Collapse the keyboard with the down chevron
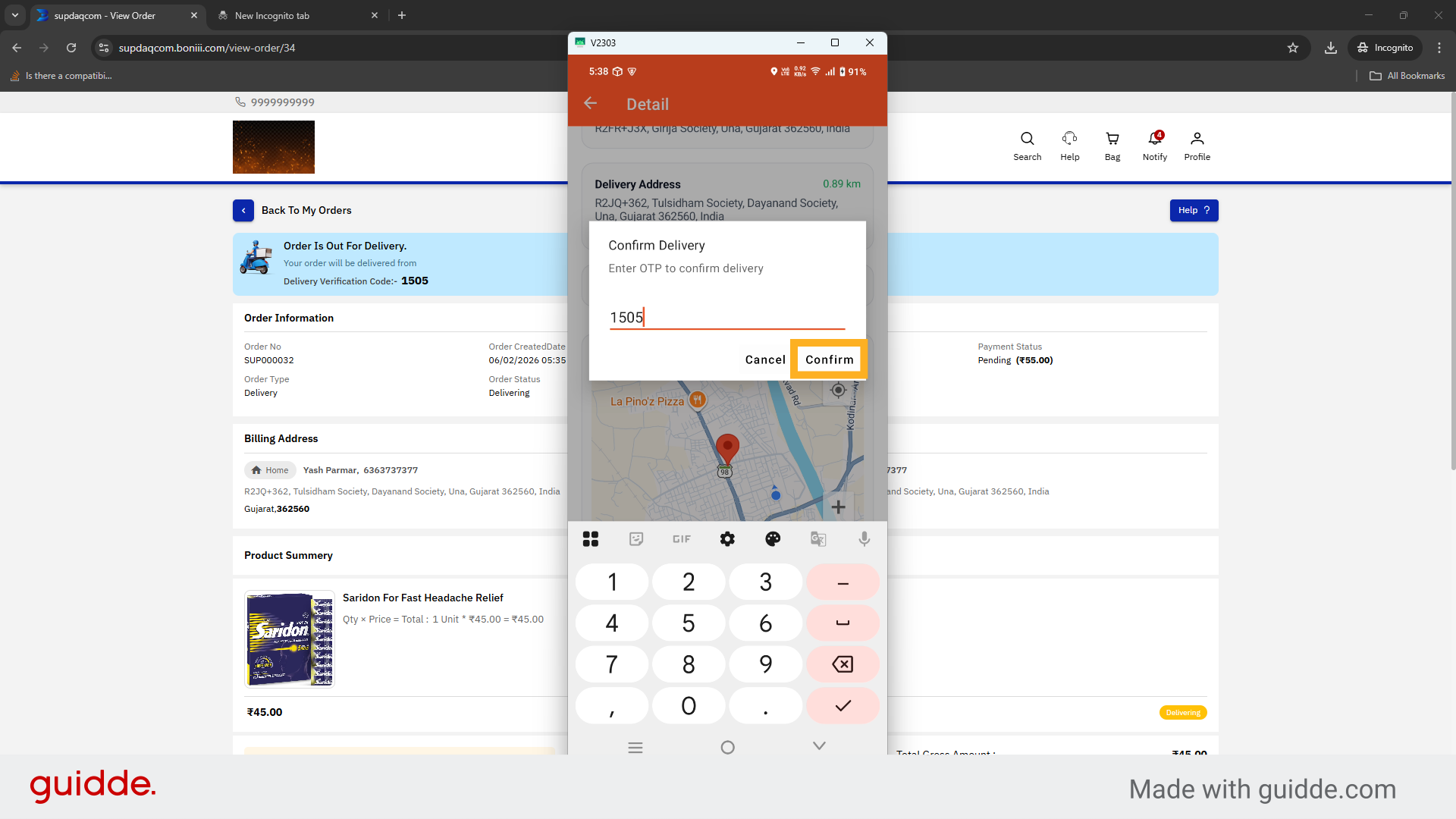The height and width of the screenshot is (819, 1456). pos(819,746)
